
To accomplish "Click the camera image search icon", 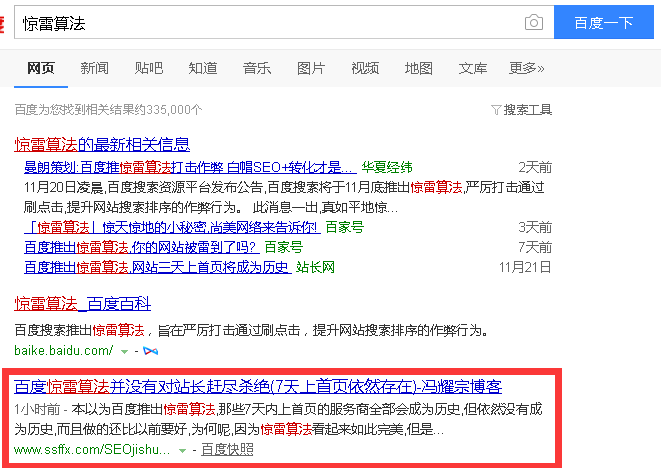I will click(534, 22).
